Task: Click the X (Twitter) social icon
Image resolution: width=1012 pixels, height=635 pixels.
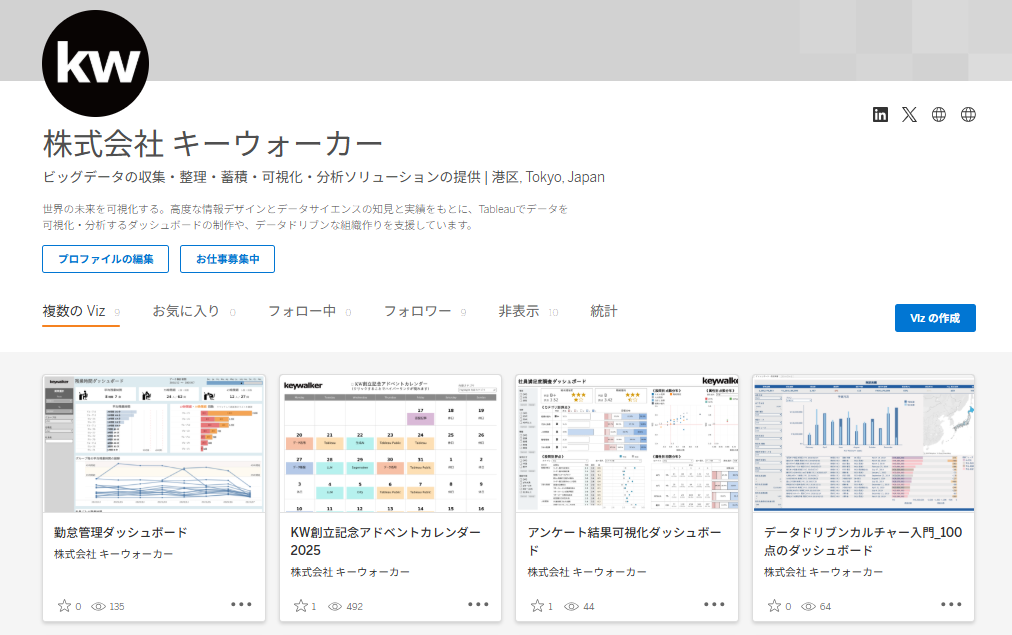Action: 909,114
